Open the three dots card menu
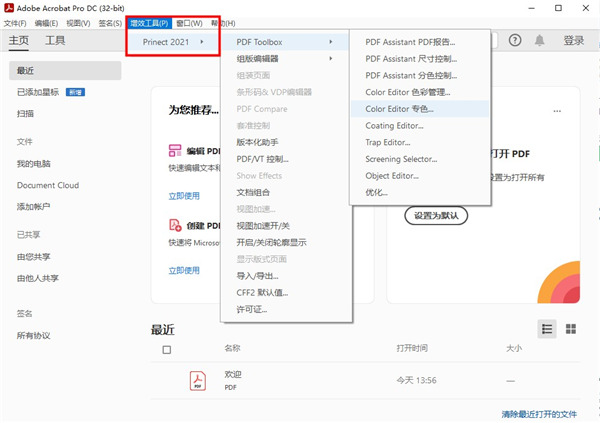600x423 pixels. (x=557, y=111)
